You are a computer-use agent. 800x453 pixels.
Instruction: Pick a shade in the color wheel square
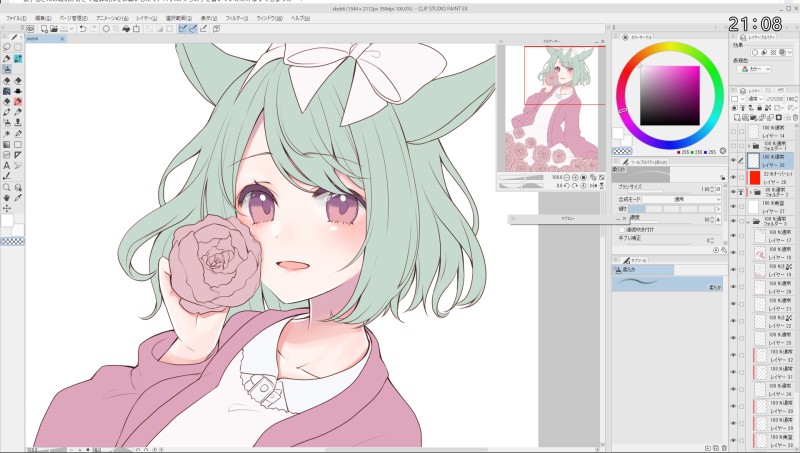pyautogui.click(x=669, y=95)
